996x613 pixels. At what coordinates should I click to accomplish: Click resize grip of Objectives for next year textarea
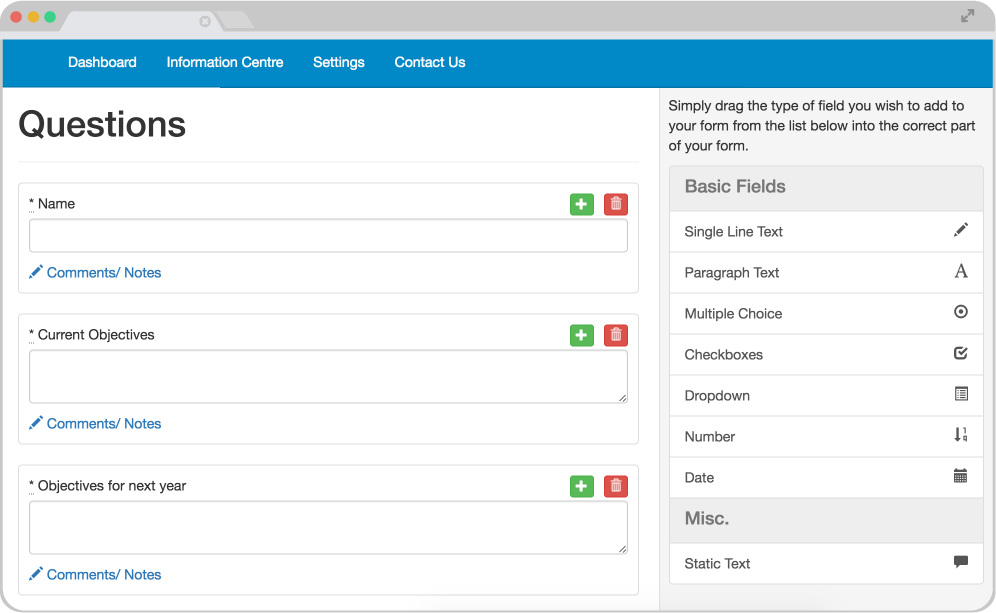coord(622,549)
